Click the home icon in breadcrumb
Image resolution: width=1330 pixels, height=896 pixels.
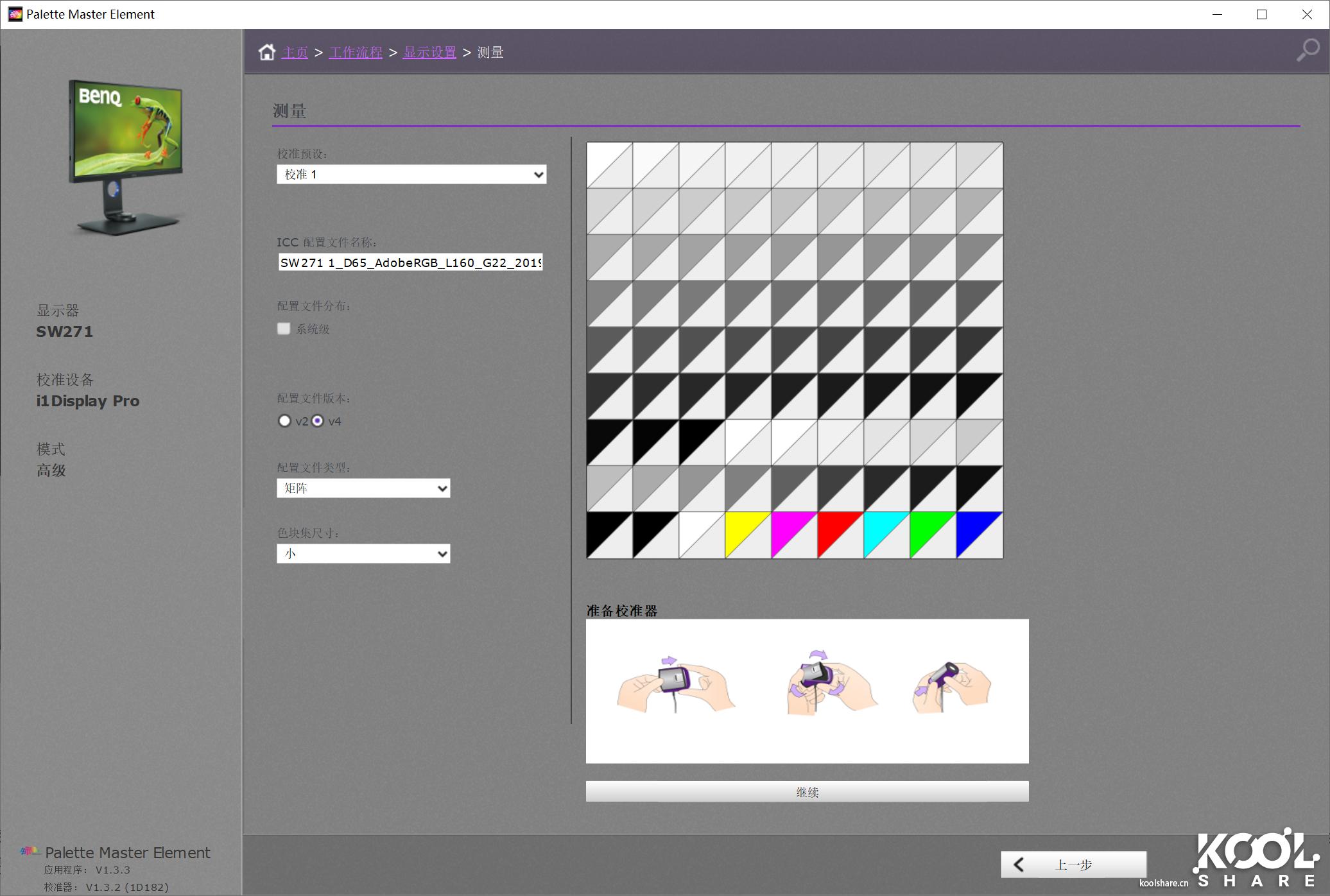[x=266, y=52]
